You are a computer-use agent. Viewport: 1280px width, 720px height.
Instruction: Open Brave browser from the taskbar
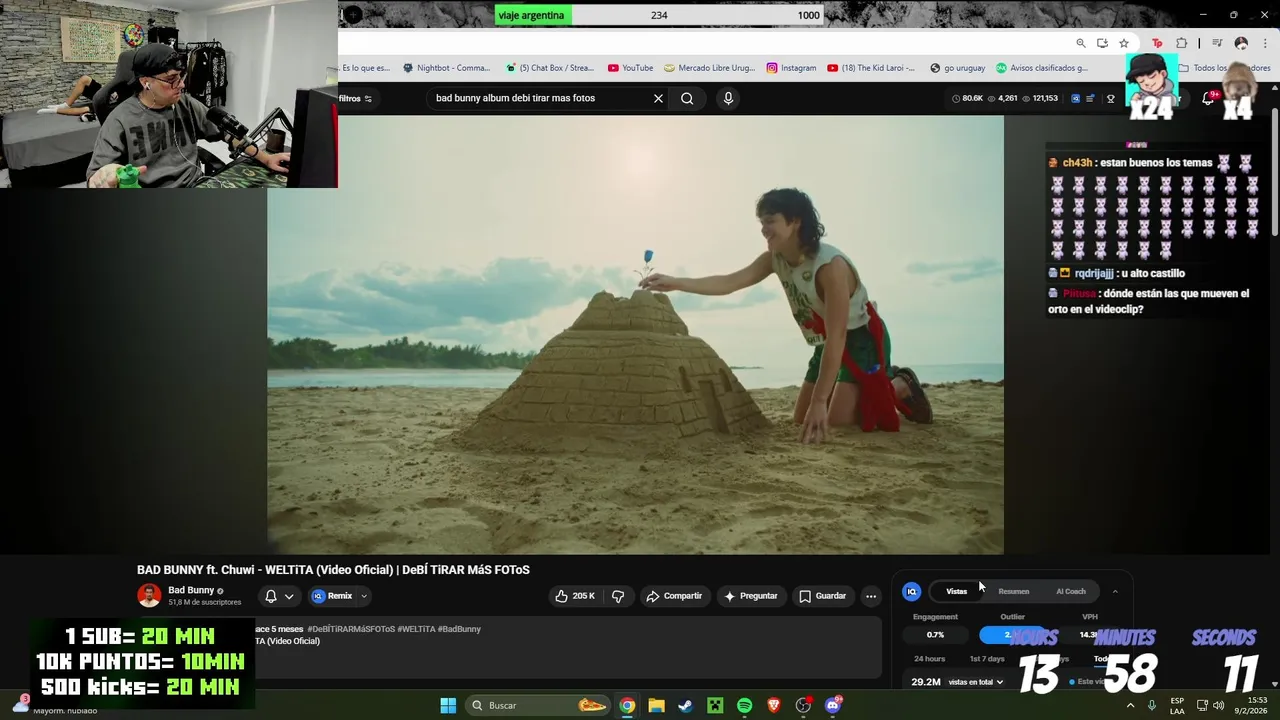point(773,706)
